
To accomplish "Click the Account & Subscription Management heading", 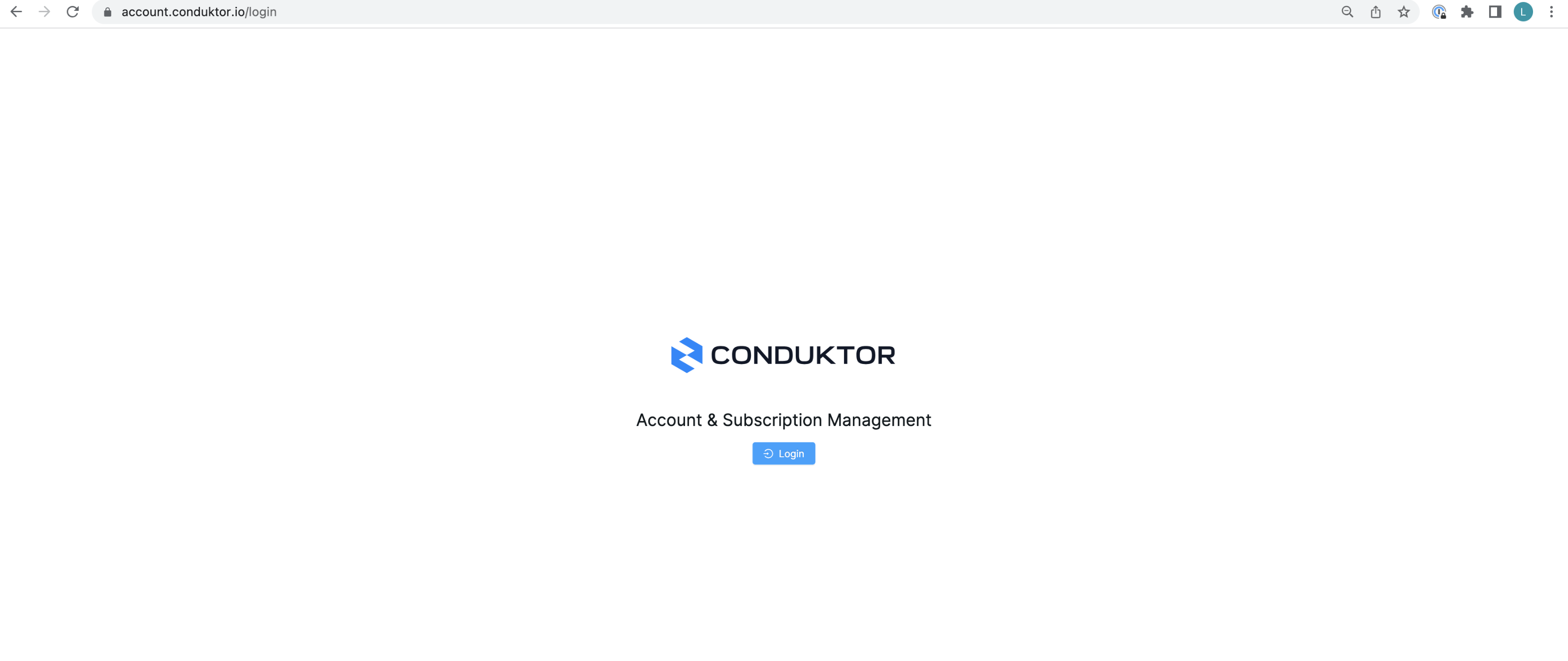I will coord(784,420).
